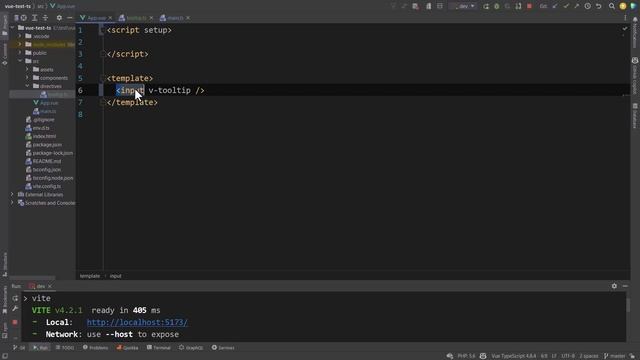Open project panel settings gear
Image resolution: width=640 pixels, height=360 pixels.
point(59,18)
